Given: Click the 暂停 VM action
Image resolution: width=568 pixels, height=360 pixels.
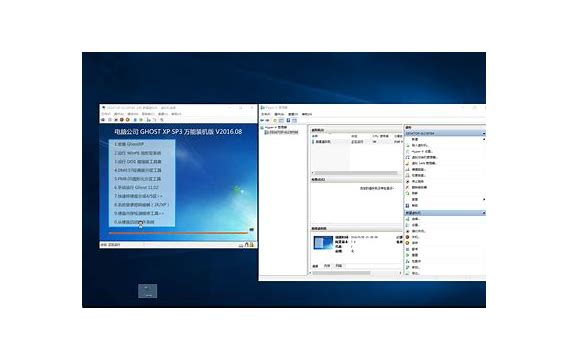Looking at the screenshot, I should coord(415,249).
